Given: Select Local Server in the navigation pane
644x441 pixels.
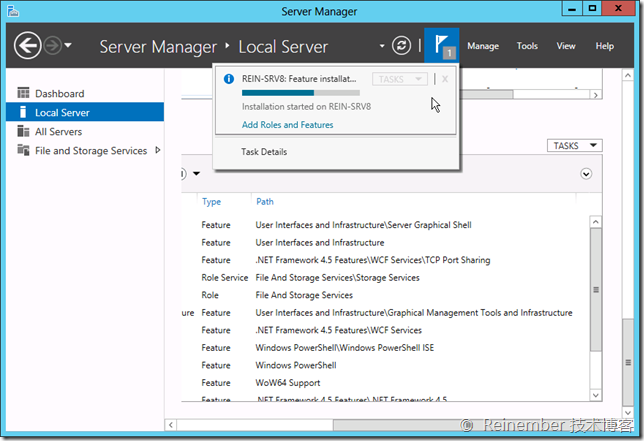Looking at the screenshot, I should click(x=62, y=113).
